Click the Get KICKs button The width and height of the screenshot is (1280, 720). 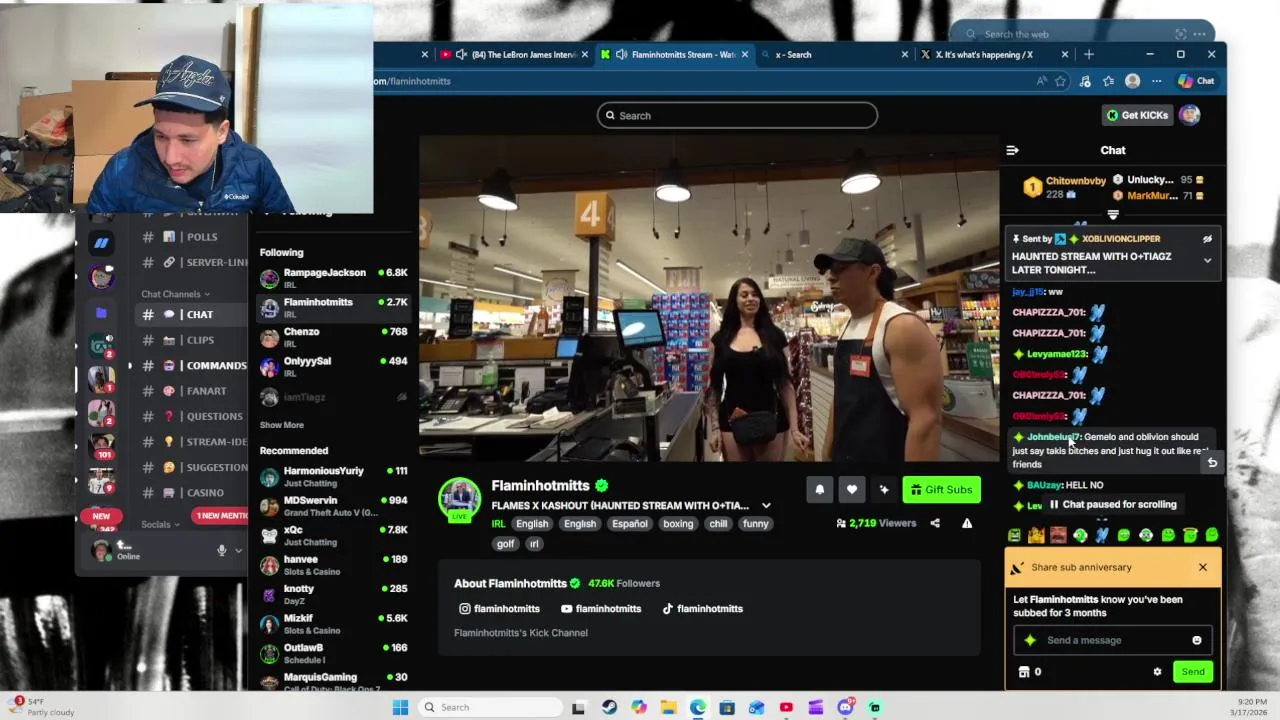coord(1137,115)
